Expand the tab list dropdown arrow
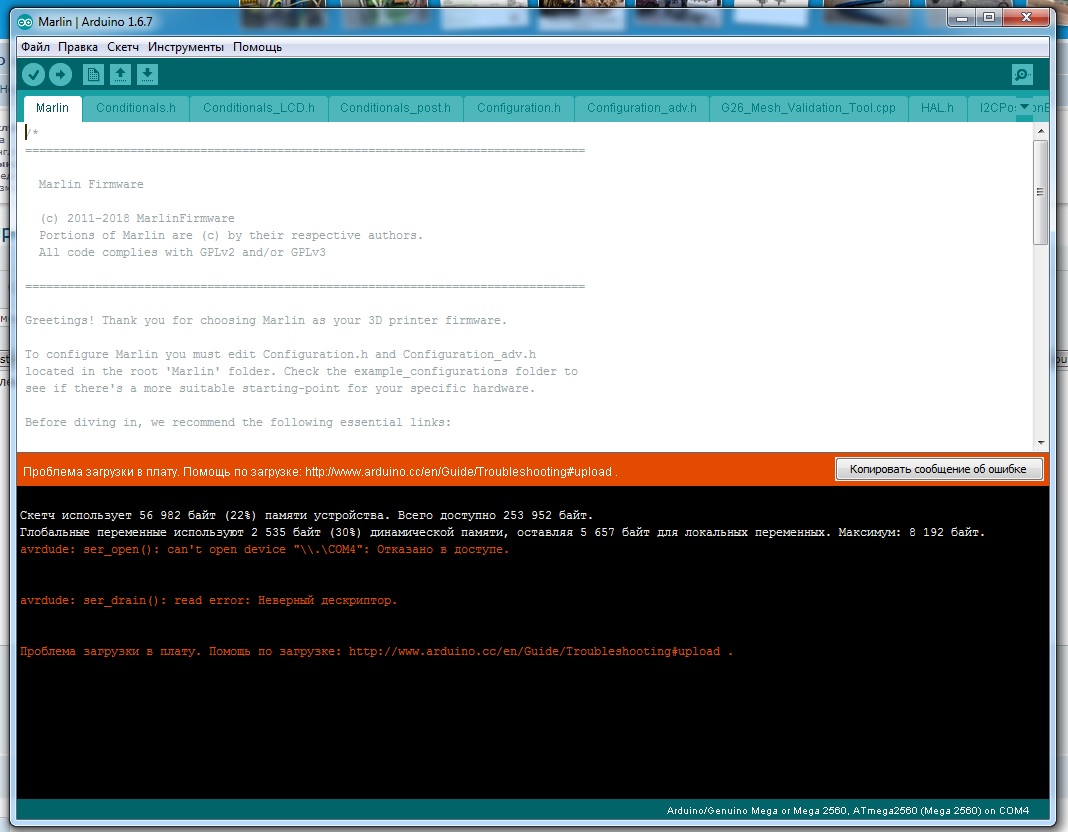This screenshot has width=1068, height=832. pos(1024,107)
